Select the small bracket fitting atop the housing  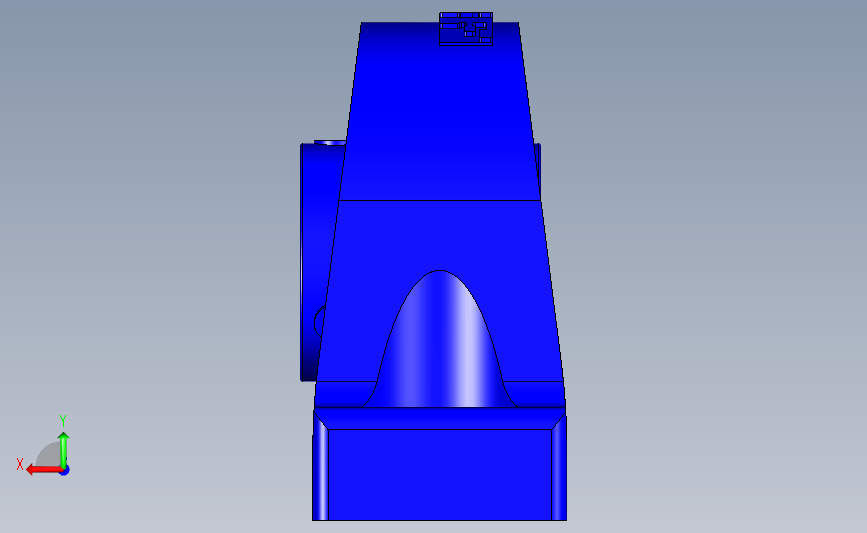click(466, 29)
